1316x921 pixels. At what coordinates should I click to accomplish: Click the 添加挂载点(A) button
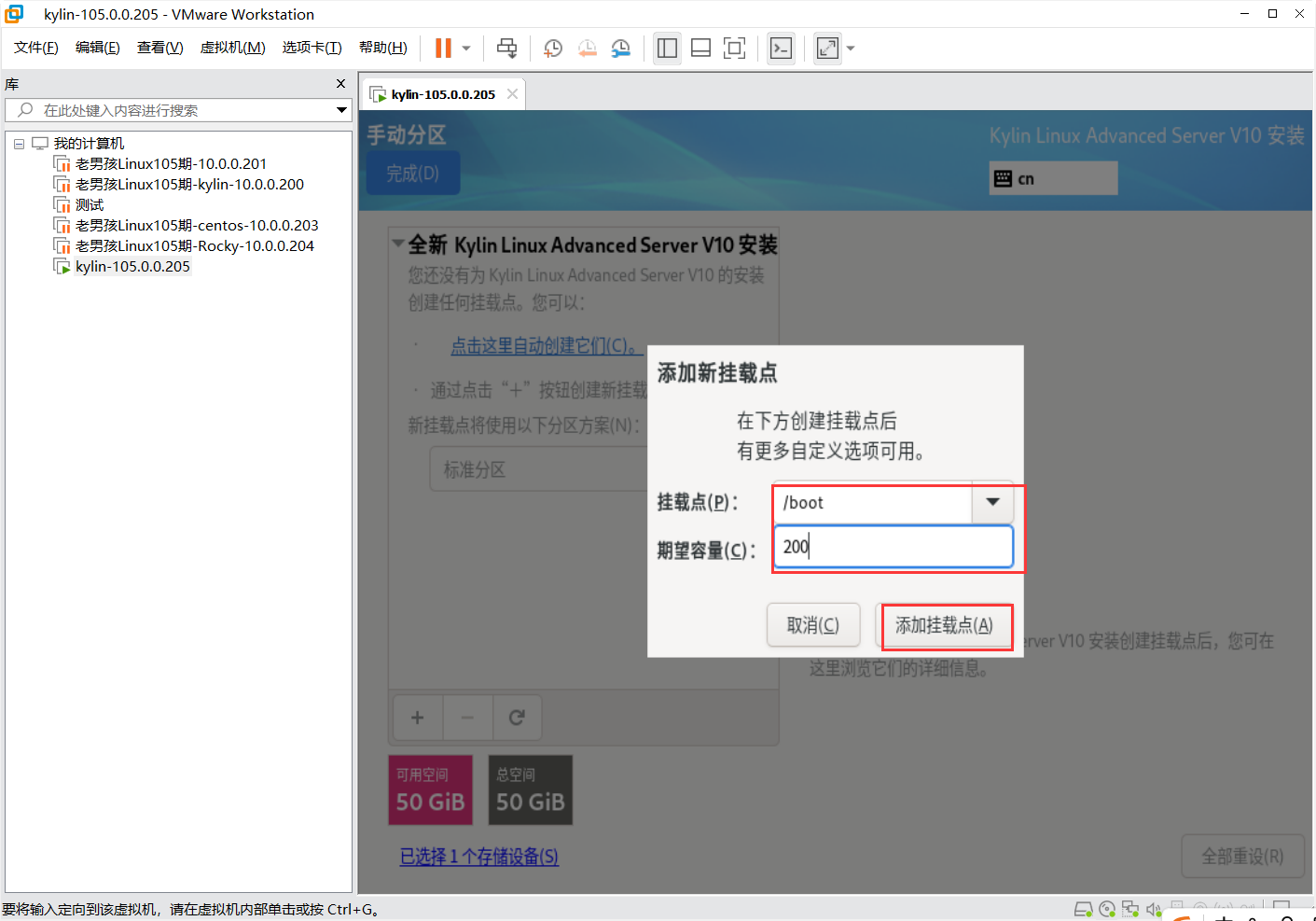click(944, 625)
